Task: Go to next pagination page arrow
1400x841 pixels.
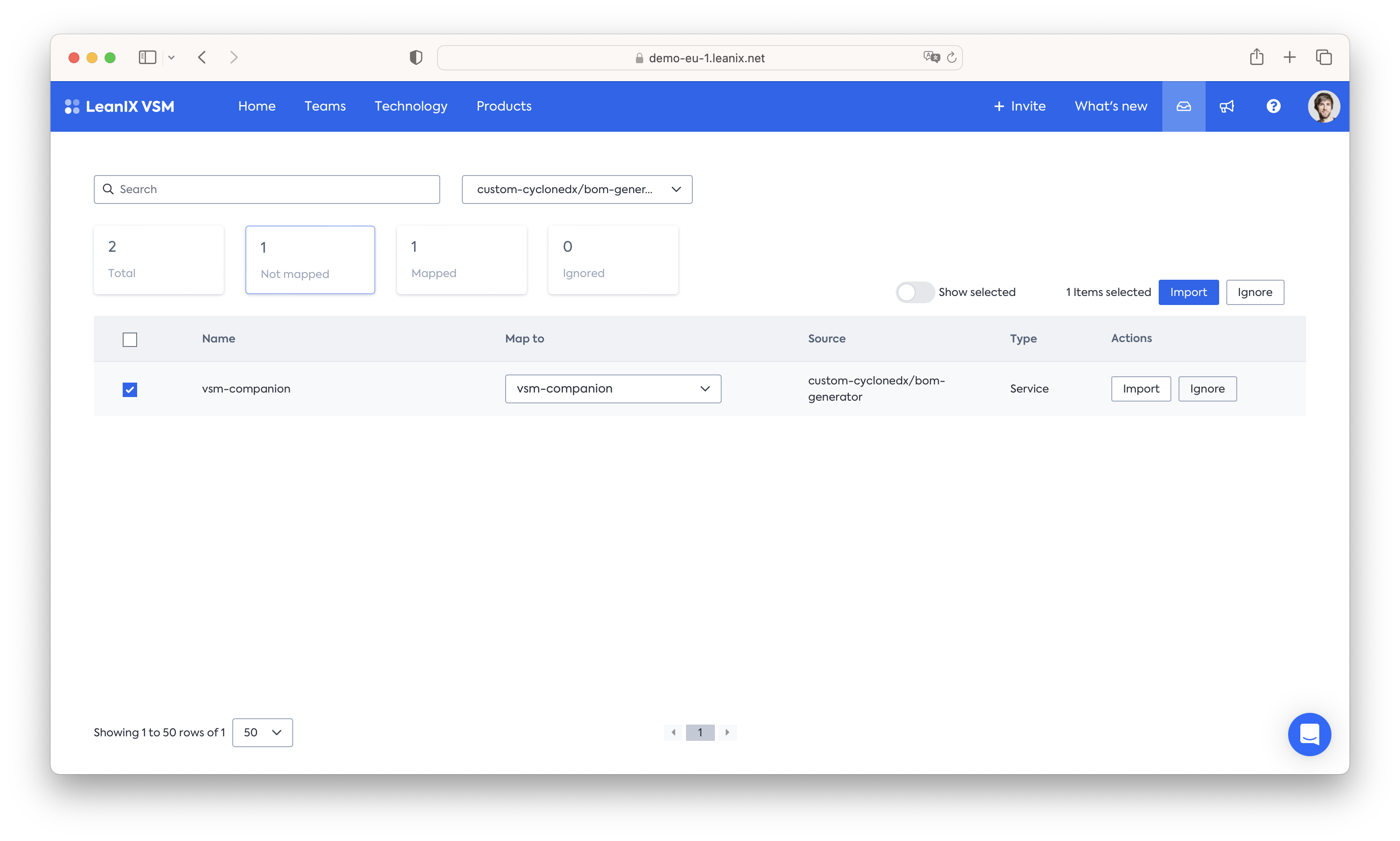Action: [727, 732]
